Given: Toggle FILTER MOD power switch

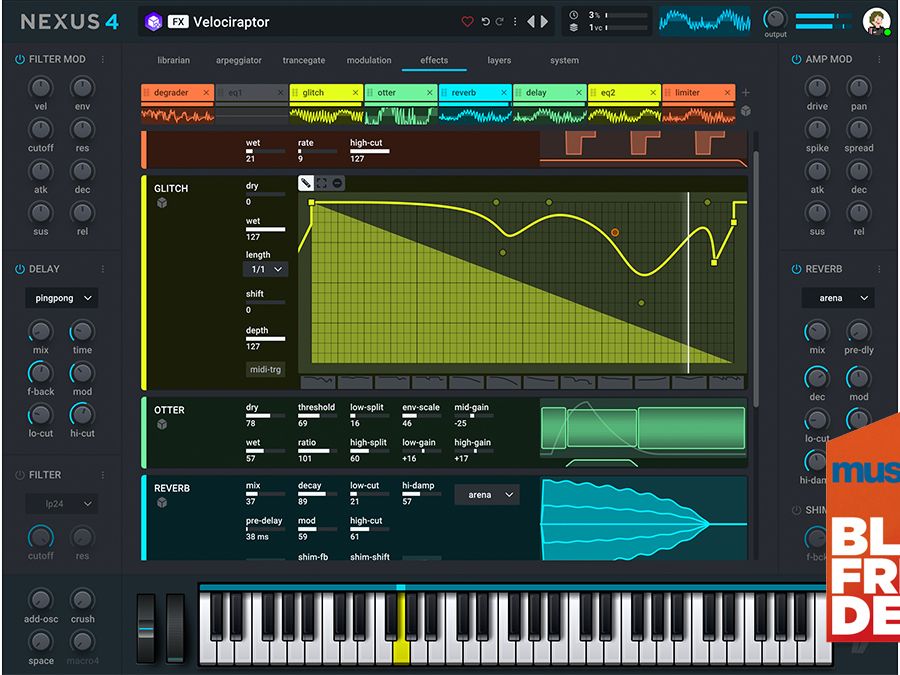Looking at the screenshot, I should pos(20,59).
